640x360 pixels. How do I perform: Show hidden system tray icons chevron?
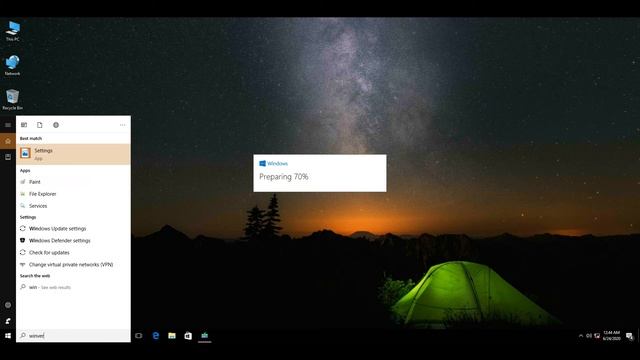click(580, 336)
